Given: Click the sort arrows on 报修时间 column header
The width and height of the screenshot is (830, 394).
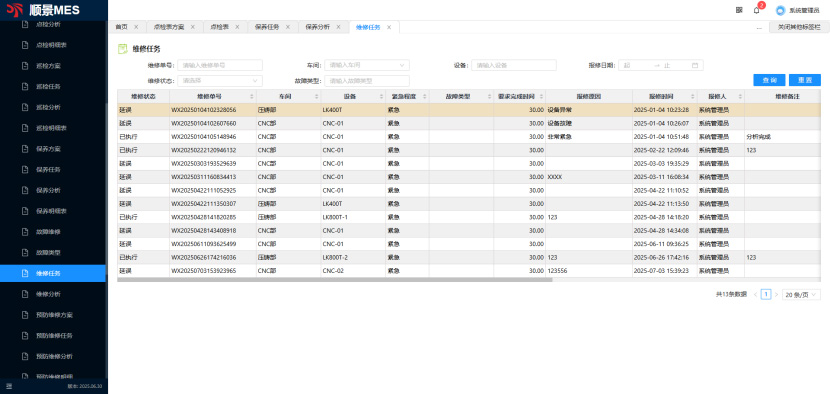Looking at the screenshot, I should pos(692,97).
